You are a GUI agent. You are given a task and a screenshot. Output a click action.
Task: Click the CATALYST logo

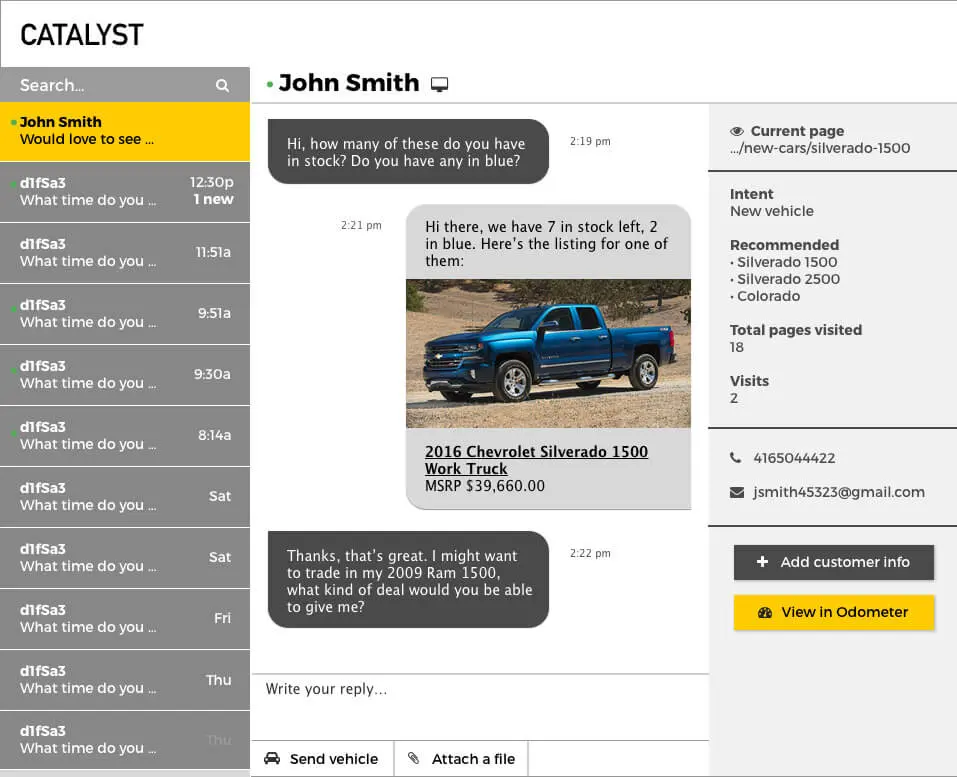tap(82, 35)
